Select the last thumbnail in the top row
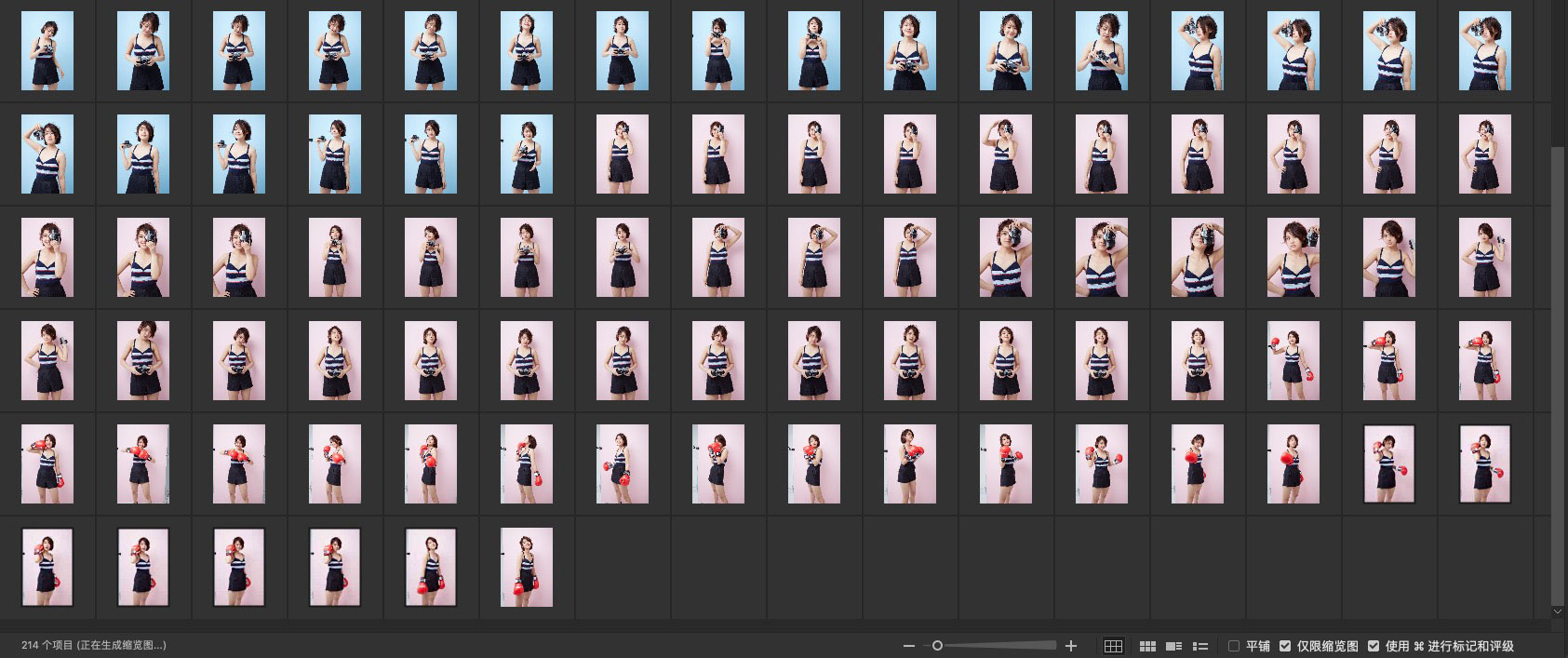The height and width of the screenshot is (658, 1568). tap(1484, 51)
